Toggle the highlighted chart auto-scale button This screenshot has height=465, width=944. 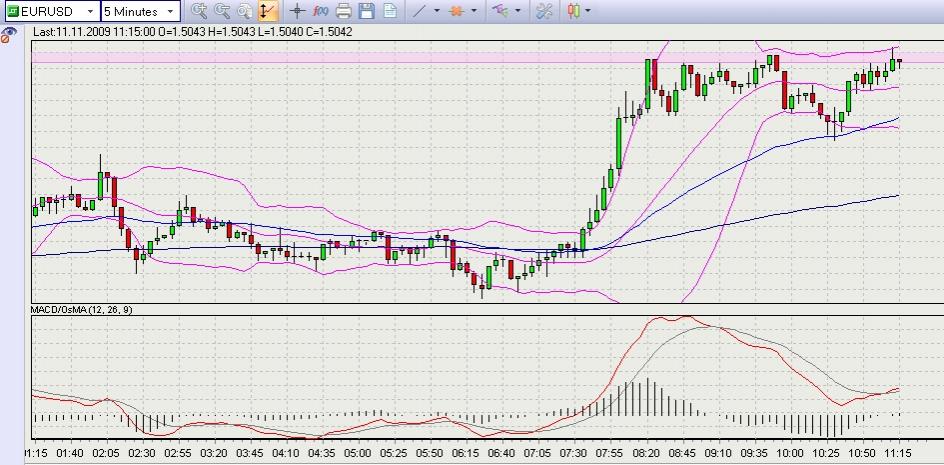pyautogui.click(x=267, y=11)
